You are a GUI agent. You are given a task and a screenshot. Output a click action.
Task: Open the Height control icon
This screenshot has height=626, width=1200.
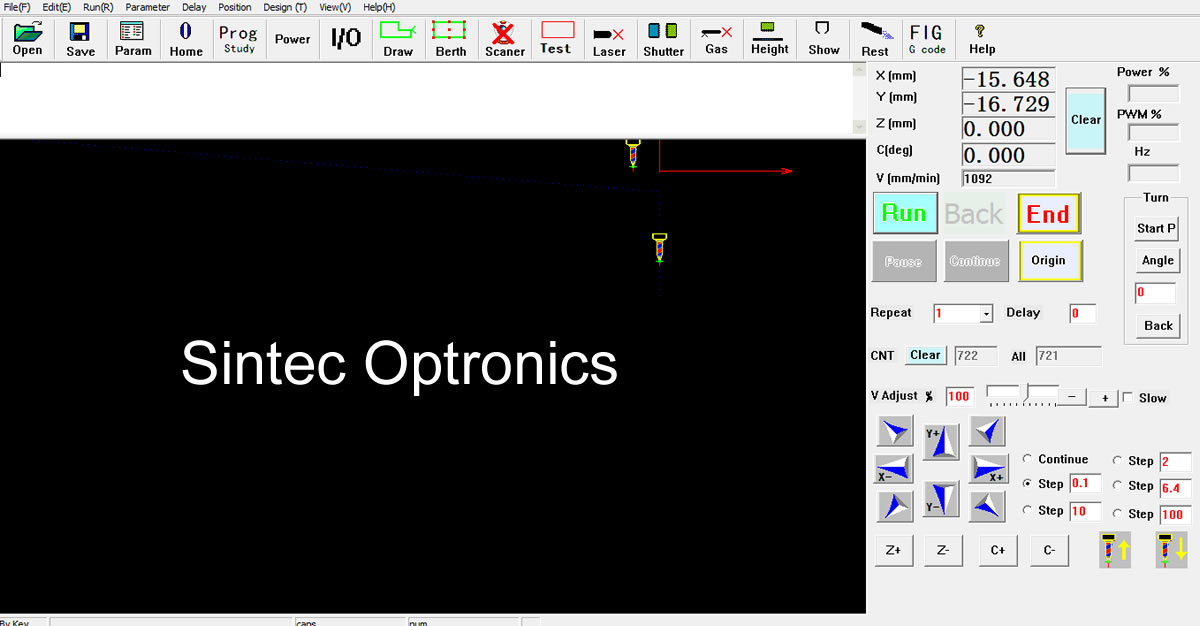770,39
